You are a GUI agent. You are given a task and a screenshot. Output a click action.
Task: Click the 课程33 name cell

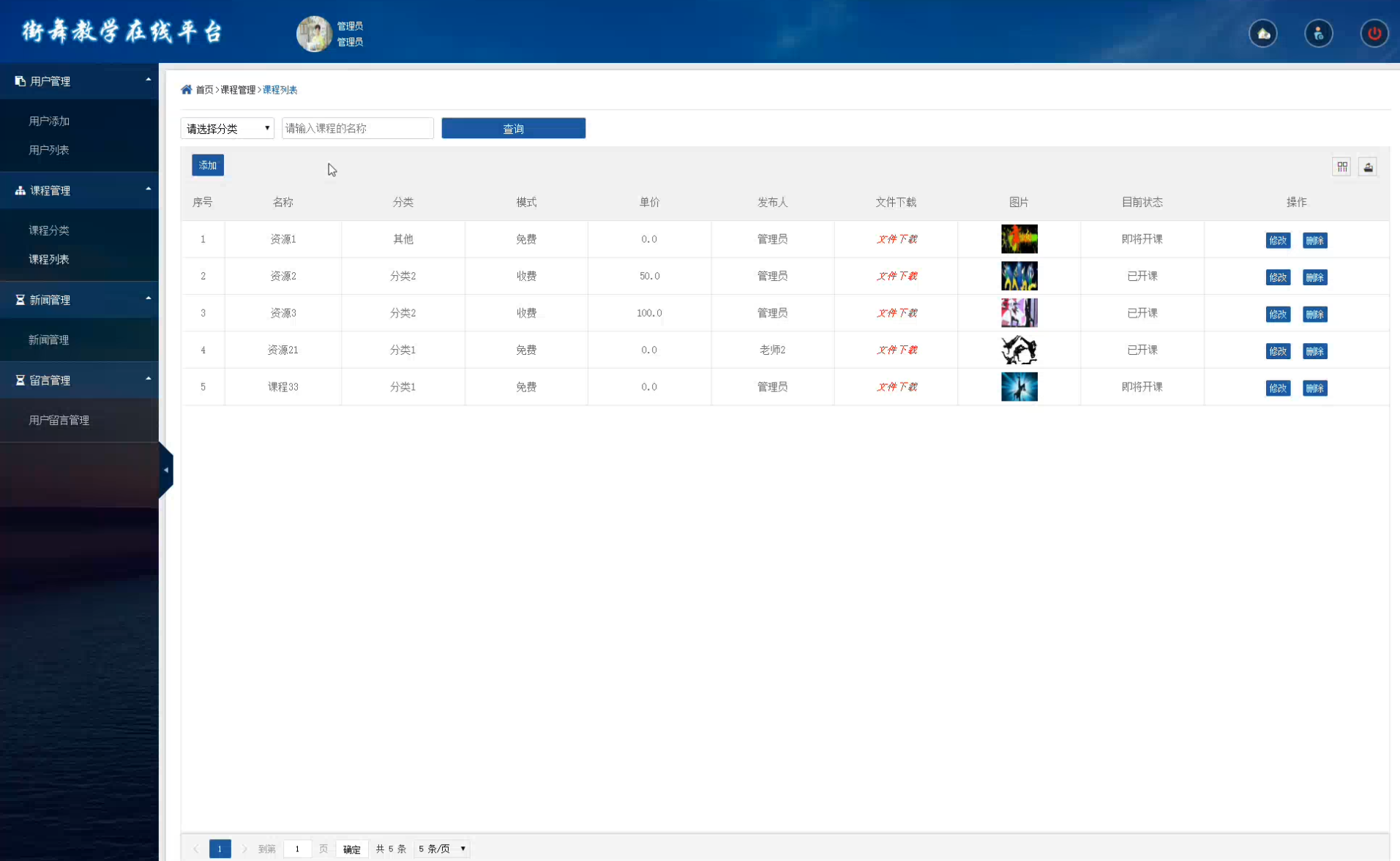(282, 387)
